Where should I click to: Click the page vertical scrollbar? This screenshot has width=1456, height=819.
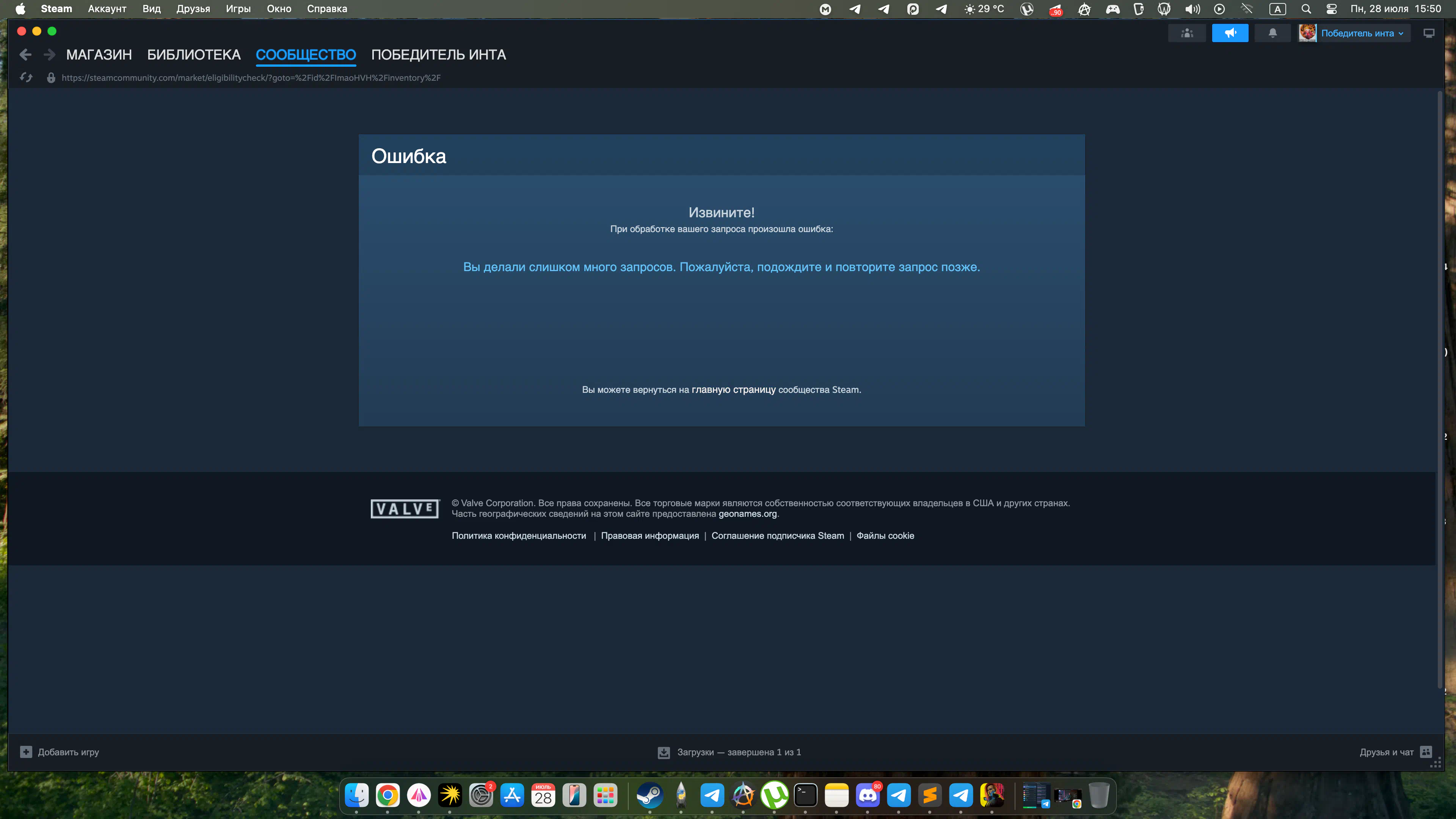[x=1440, y=390]
